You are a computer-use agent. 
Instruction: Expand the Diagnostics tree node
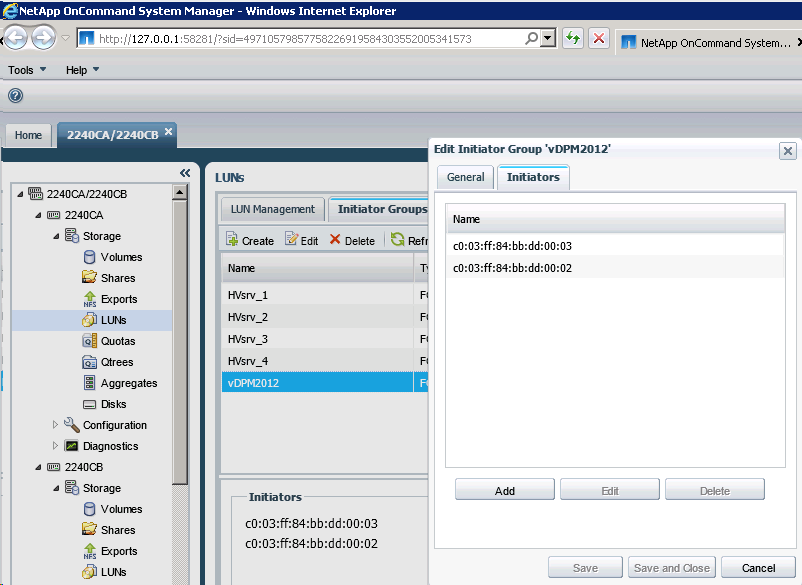pyautogui.click(x=55, y=446)
